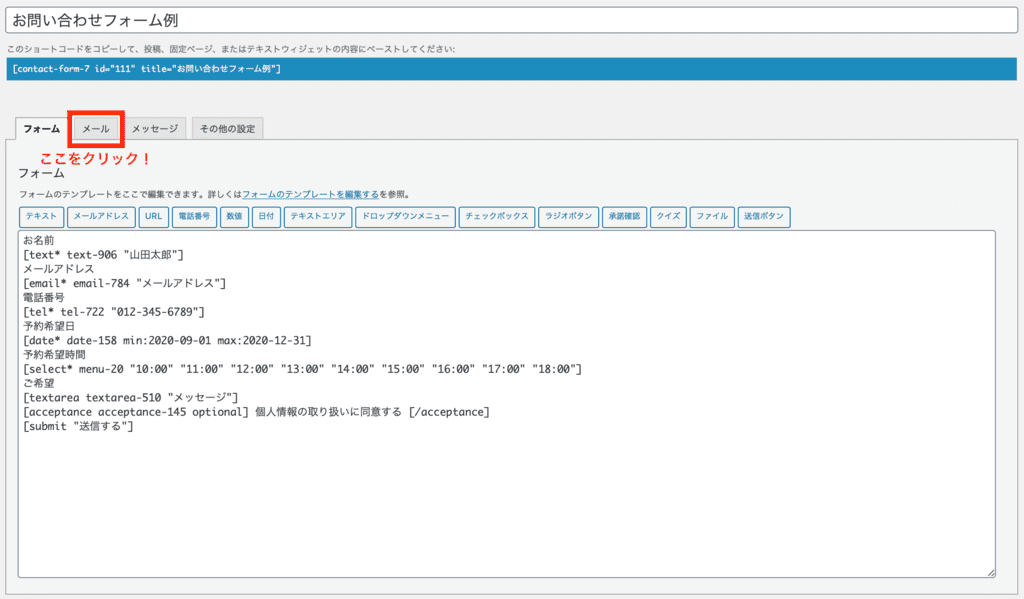1024x599 pixels.
Task: Open the その他の設定 tab
Action: 227,128
